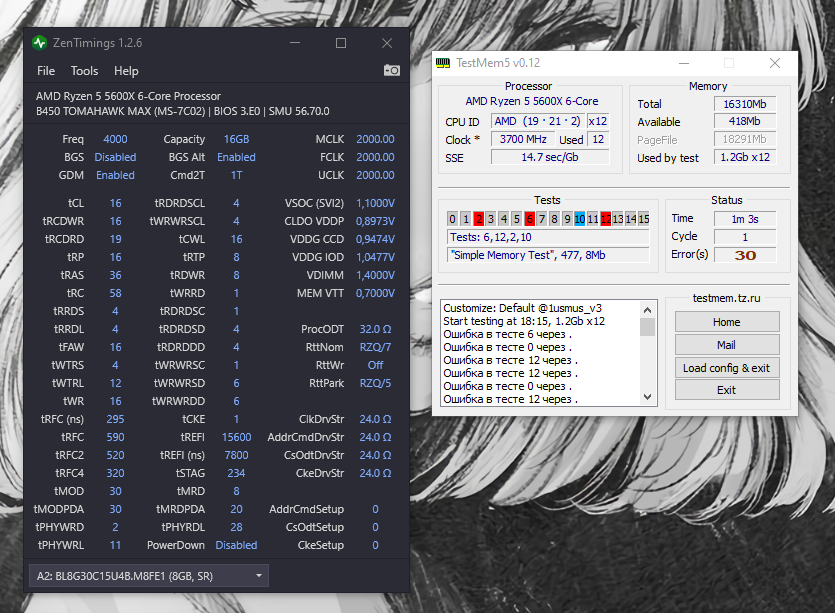
Task: Click the Clock value 3700 MHz
Action: [523, 140]
